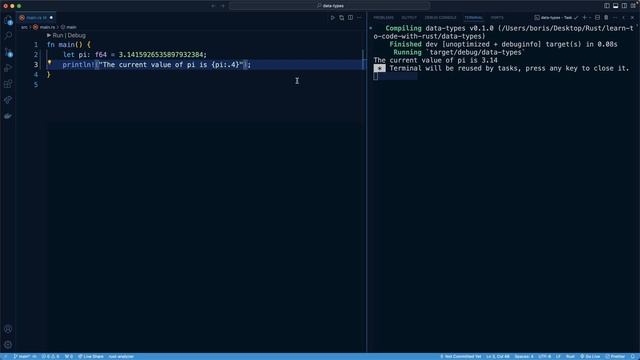Open Customize Layout icon

point(633,6)
